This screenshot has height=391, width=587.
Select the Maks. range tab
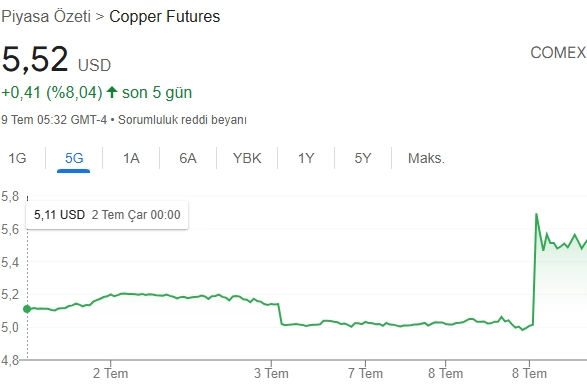point(426,158)
